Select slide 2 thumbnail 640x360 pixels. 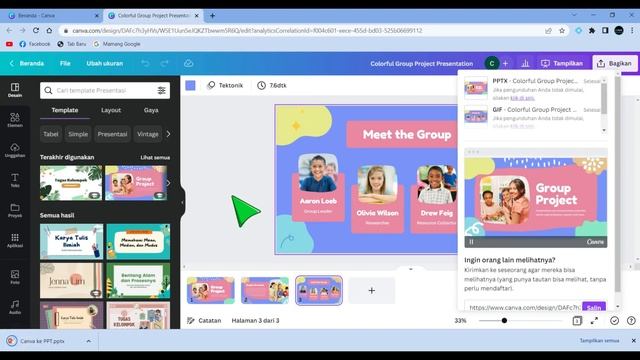point(265,290)
